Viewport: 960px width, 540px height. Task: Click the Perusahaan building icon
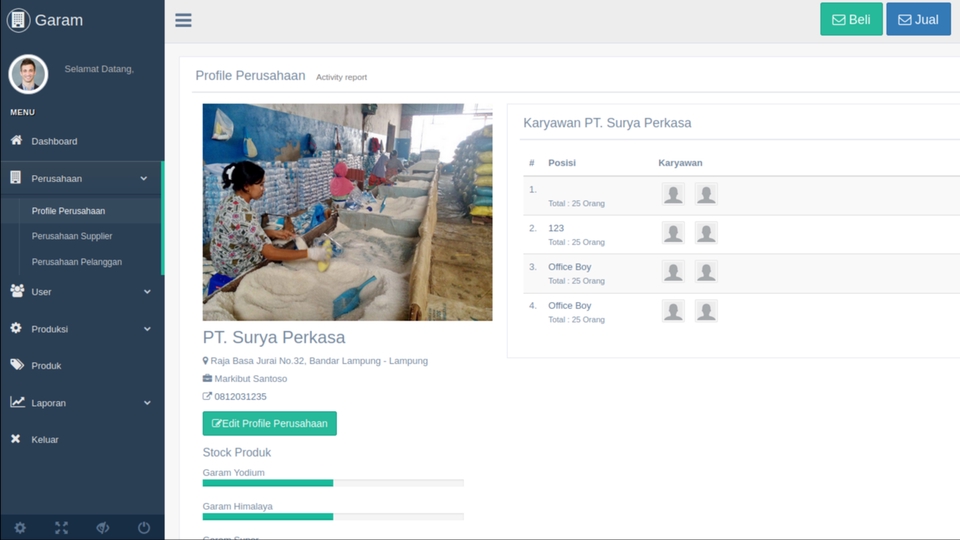[16, 178]
